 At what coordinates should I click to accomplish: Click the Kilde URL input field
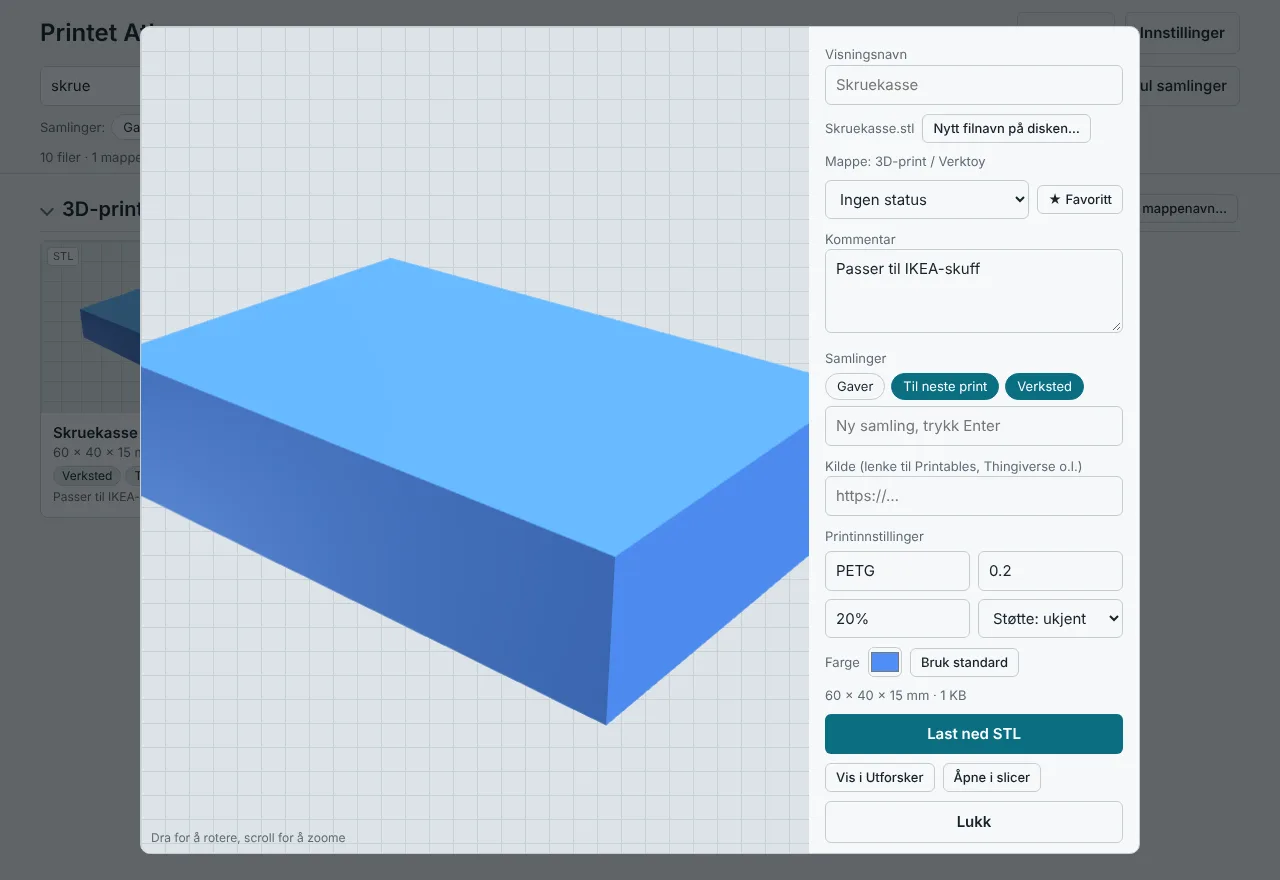(x=974, y=496)
